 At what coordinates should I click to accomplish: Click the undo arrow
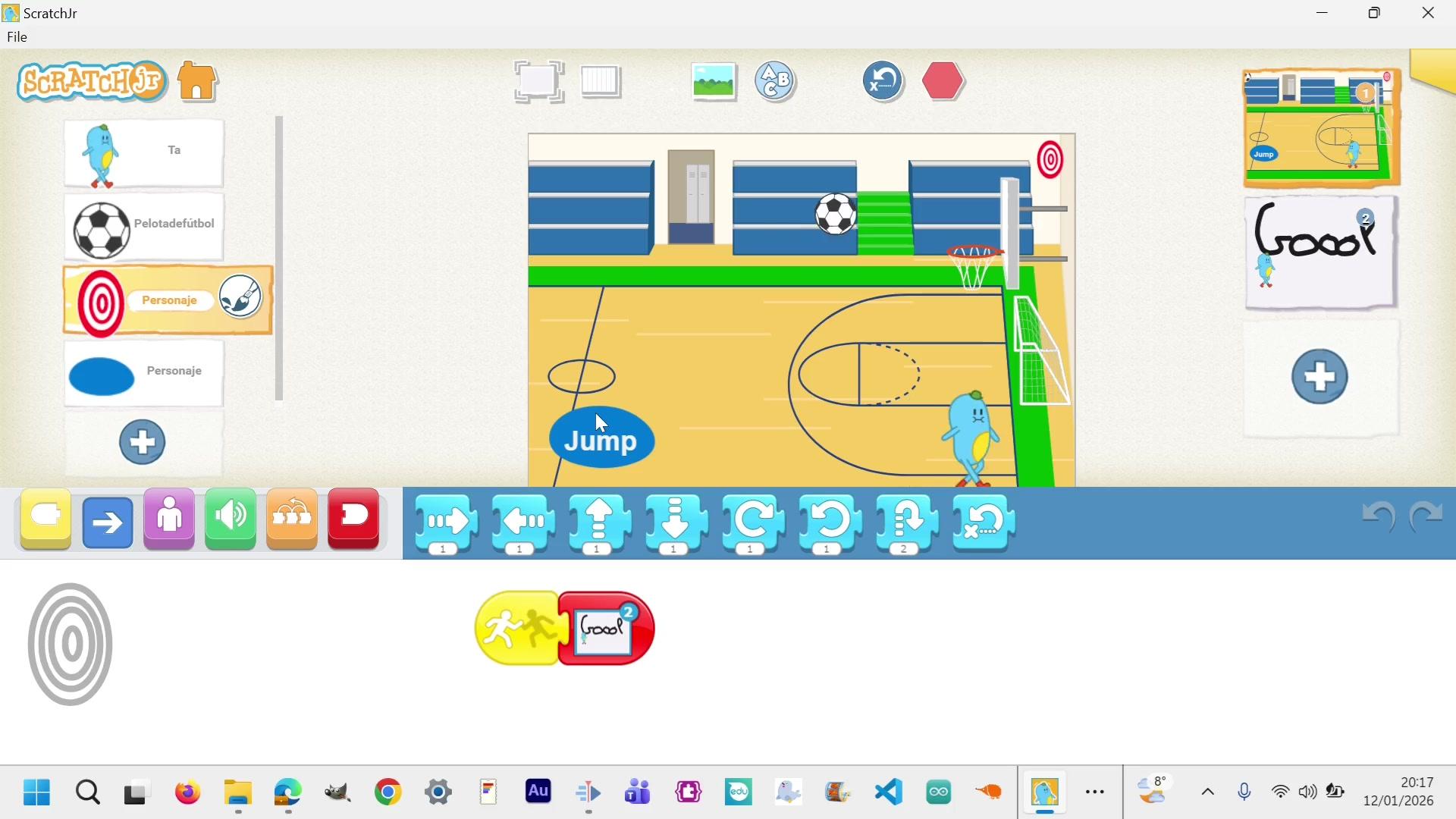1378,516
